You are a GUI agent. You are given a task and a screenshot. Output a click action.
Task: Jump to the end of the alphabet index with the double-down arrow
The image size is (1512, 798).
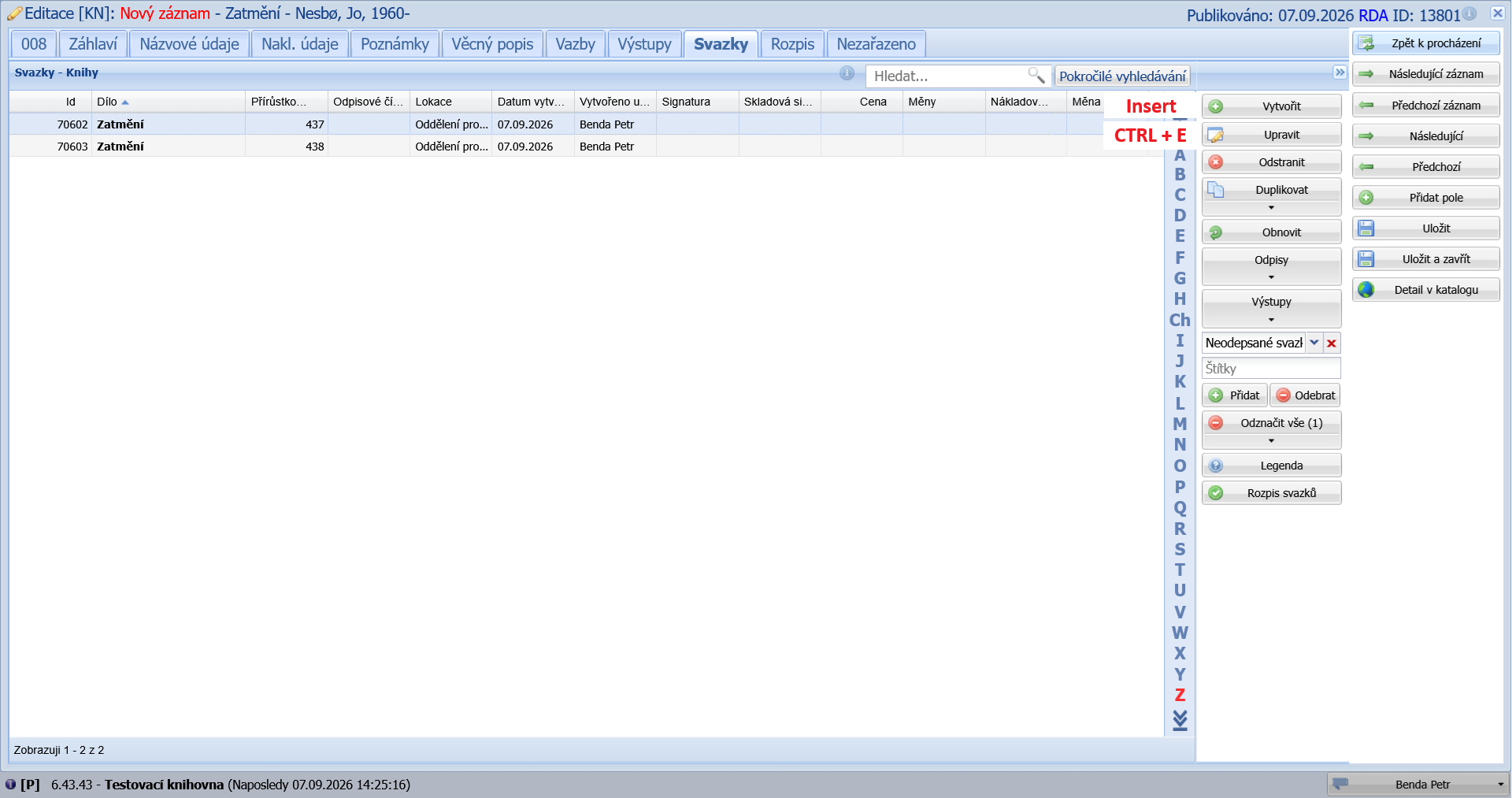coord(1180,720)
